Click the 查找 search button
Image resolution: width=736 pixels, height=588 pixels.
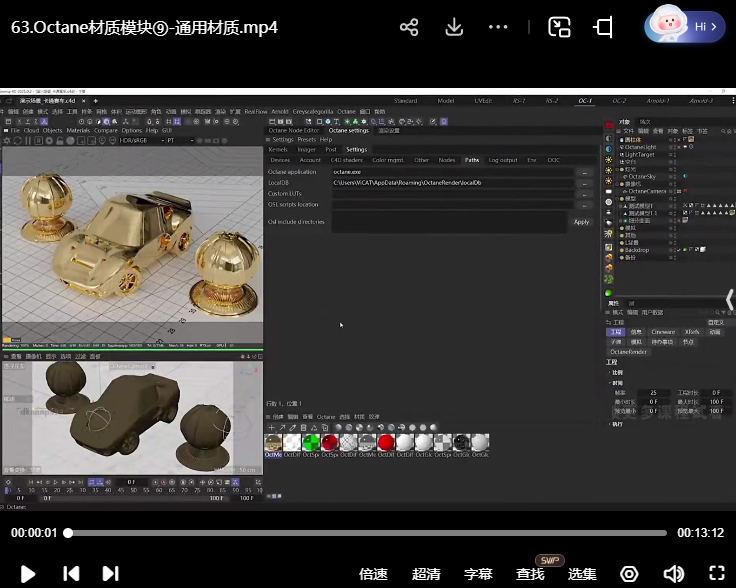pyautogui.click(x=530, y=574)
